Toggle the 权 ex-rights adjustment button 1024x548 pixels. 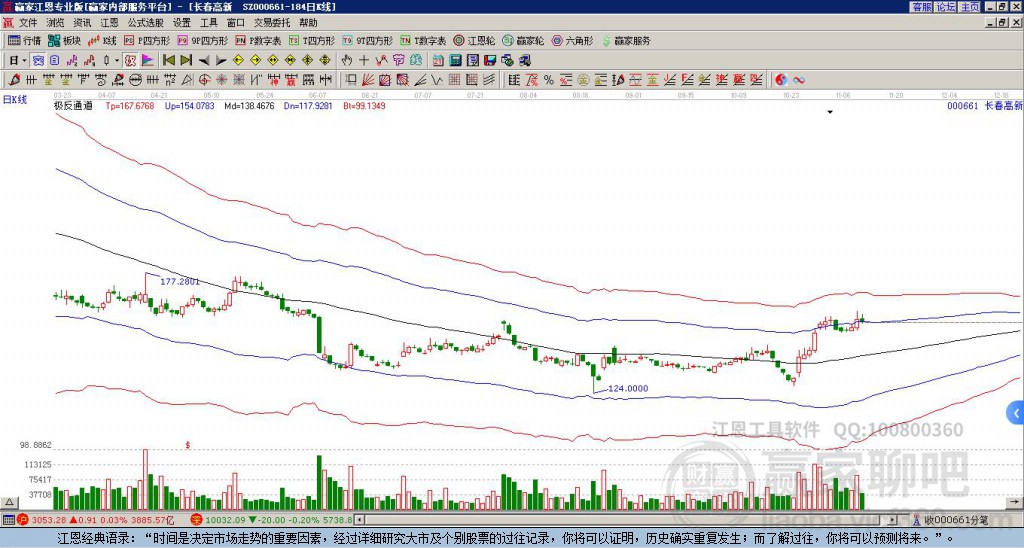[x=130, y=61]
